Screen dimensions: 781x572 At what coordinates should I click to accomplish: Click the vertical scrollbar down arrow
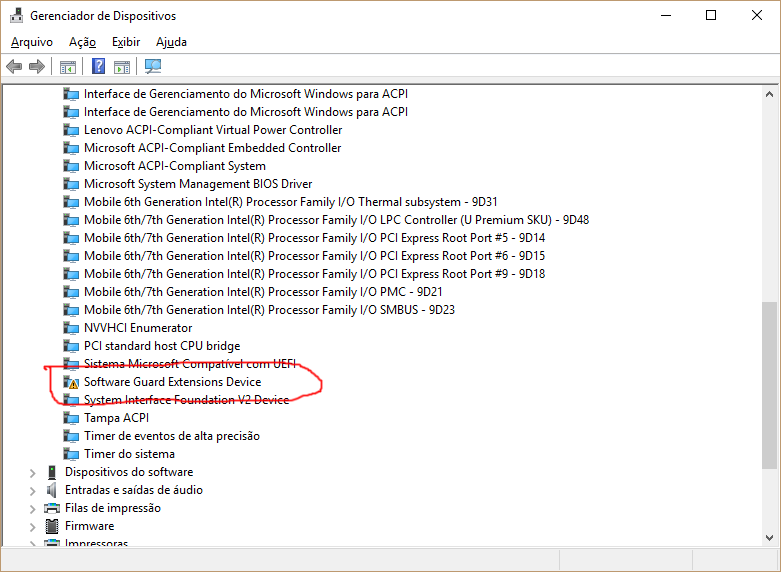770,538
